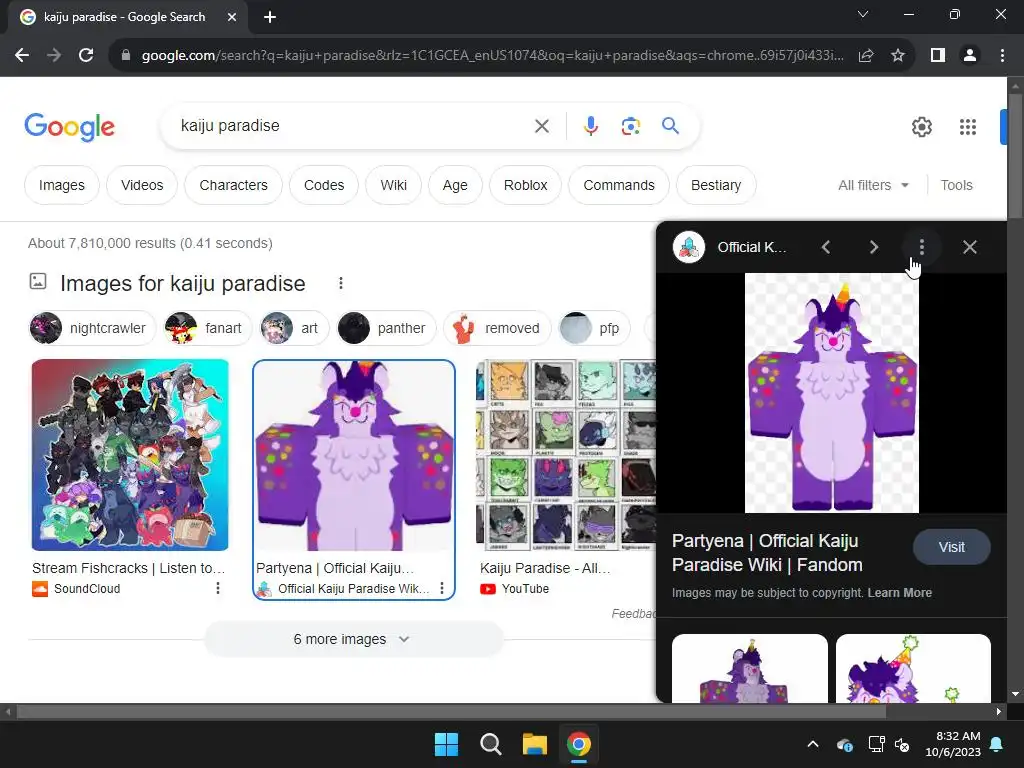Open options for the SoundCloud image result
The image size is (1024, 768).
point(217,588)
